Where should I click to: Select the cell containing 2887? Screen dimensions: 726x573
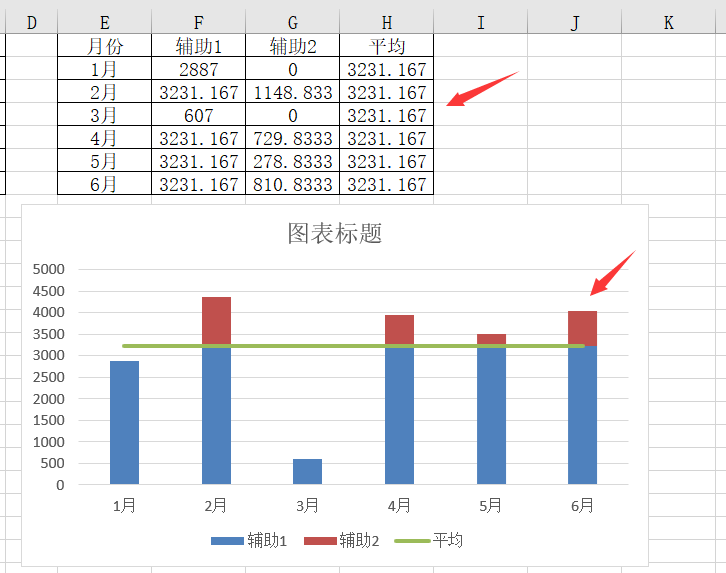point(199,69)
